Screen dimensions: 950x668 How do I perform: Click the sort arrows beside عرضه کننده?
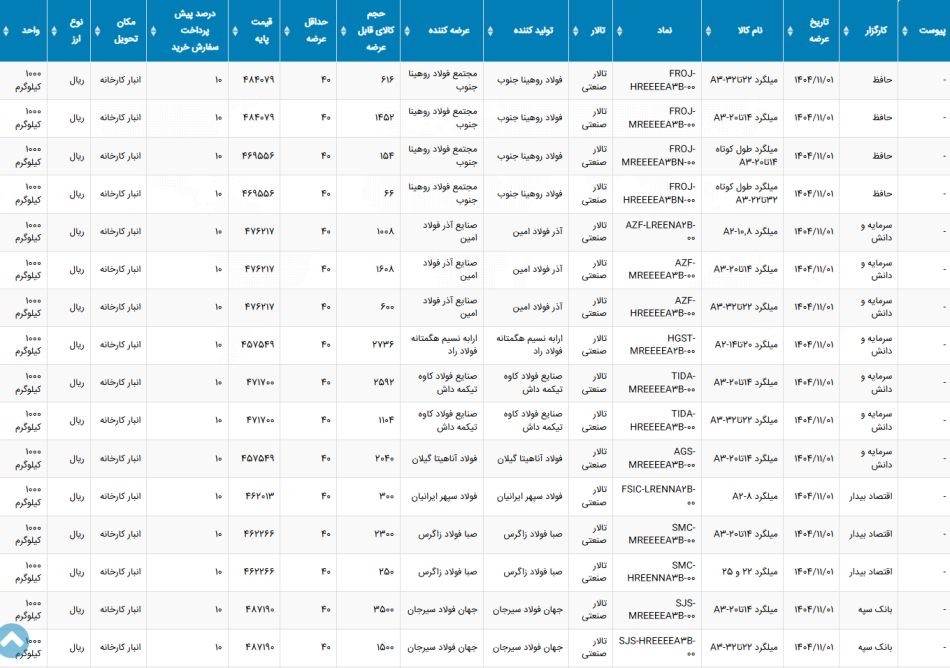[407, 31]
